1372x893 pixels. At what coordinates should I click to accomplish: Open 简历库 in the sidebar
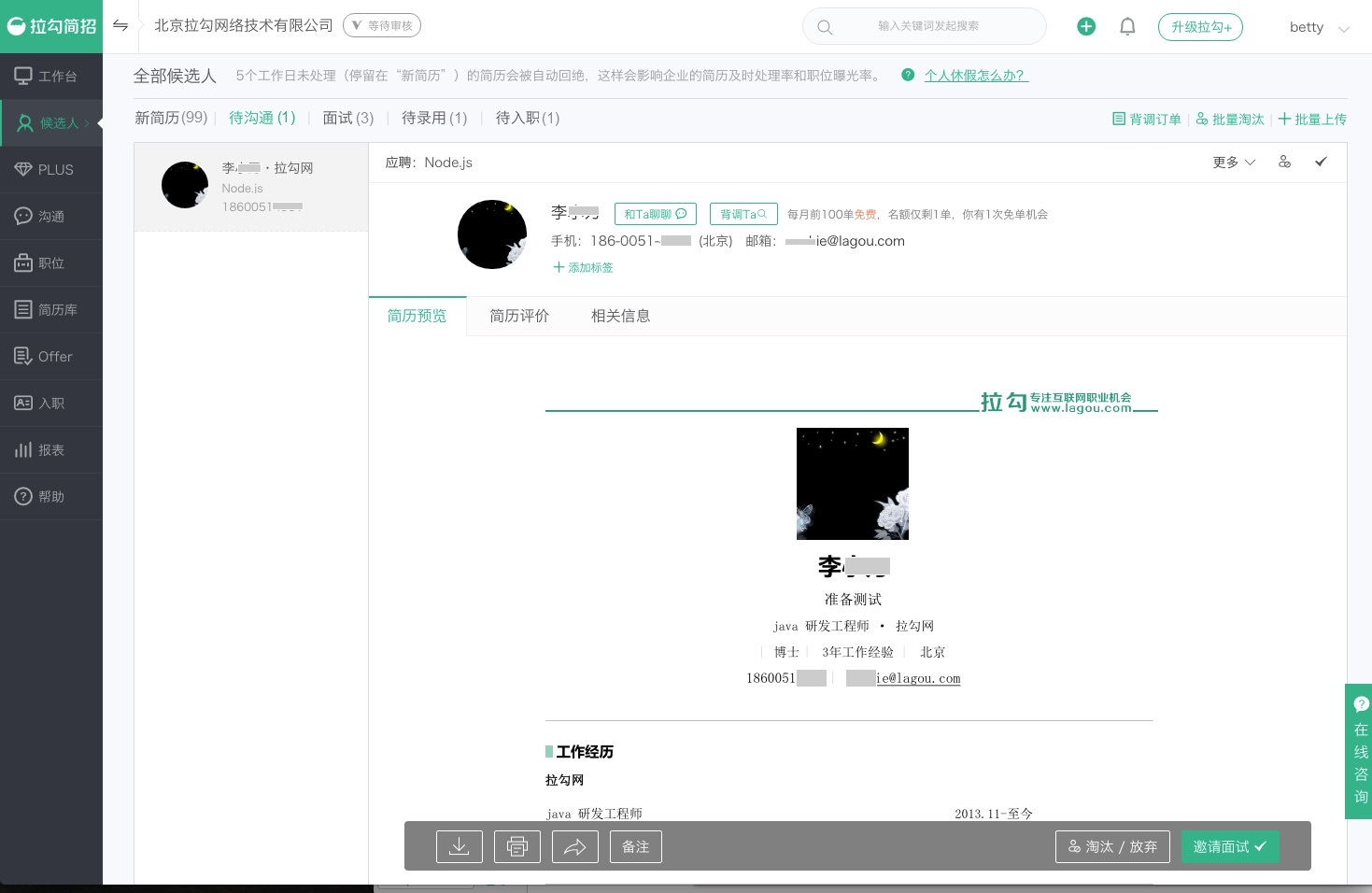pyautogui.click(x=51, y=310)
